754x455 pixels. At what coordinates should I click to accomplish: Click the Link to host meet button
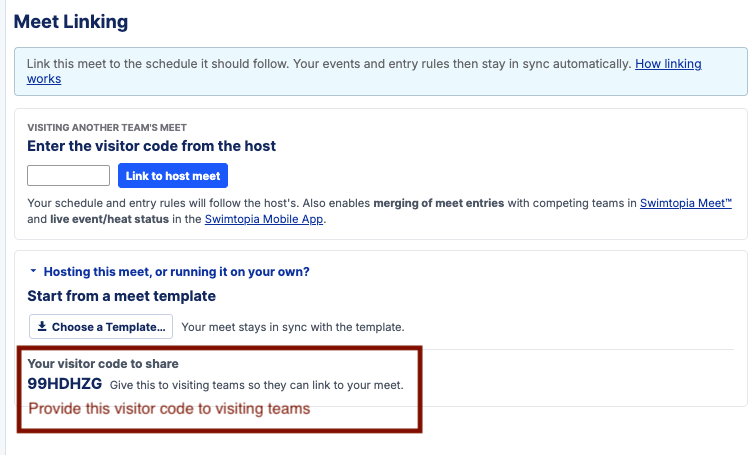tap(173, 176)
